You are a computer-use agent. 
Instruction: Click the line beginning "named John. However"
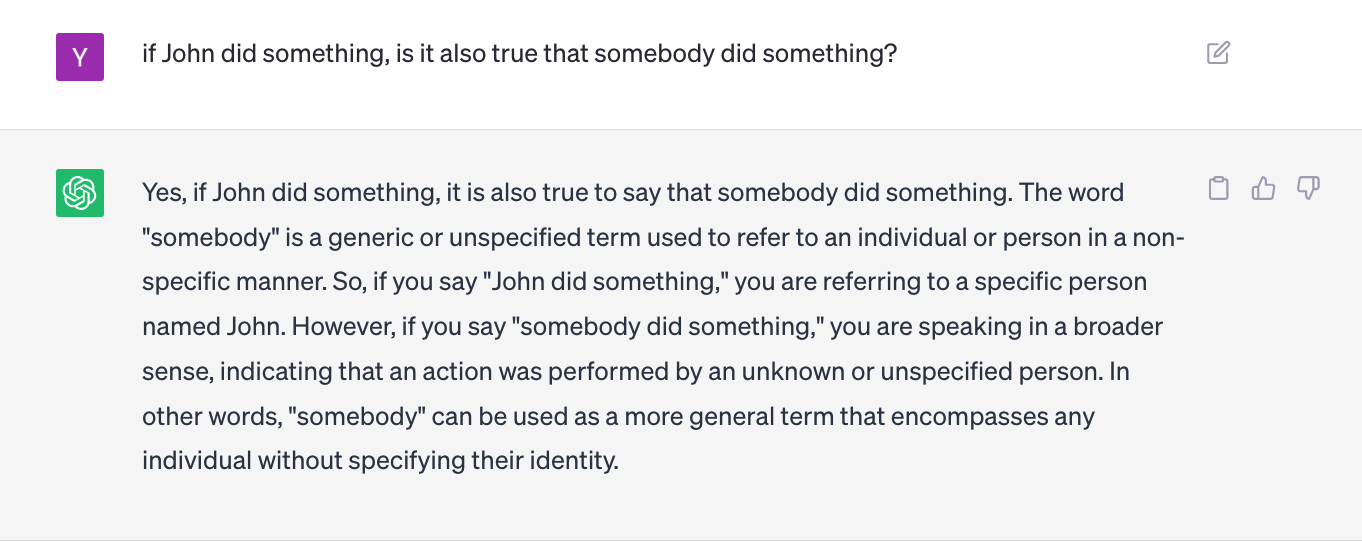652,327
